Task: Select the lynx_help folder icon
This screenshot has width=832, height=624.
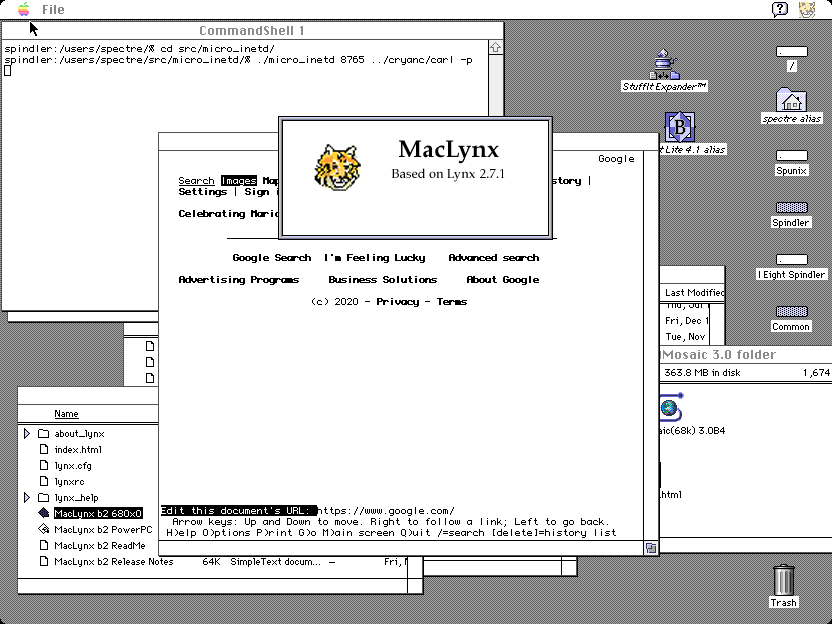Action: coord(44,497)
